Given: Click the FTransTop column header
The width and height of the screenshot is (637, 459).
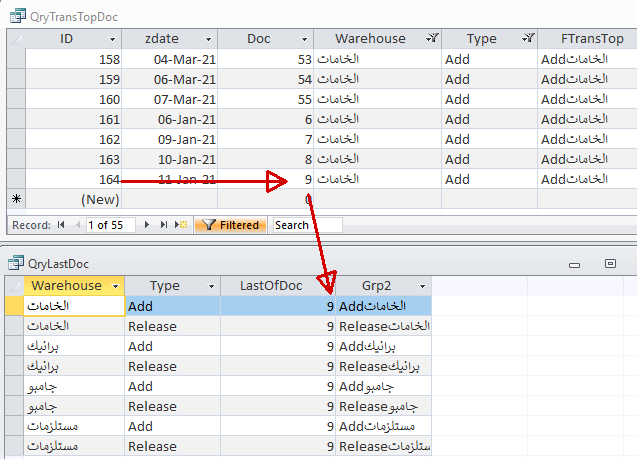Looking at the screenshot, I should click(587, 39).
